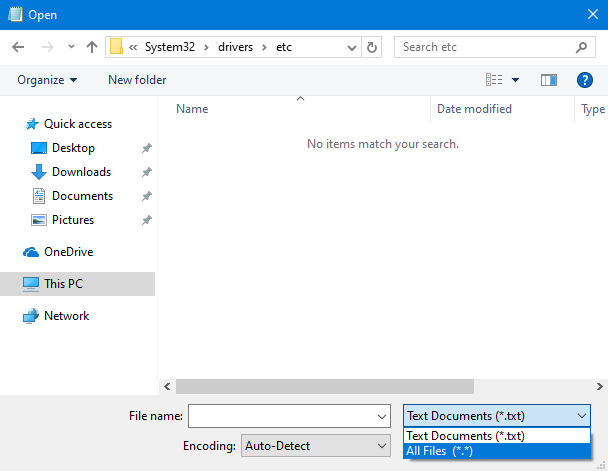This screenshot has height=471, width=608.
Task: Create a New folder
Action: coord(137,80)
